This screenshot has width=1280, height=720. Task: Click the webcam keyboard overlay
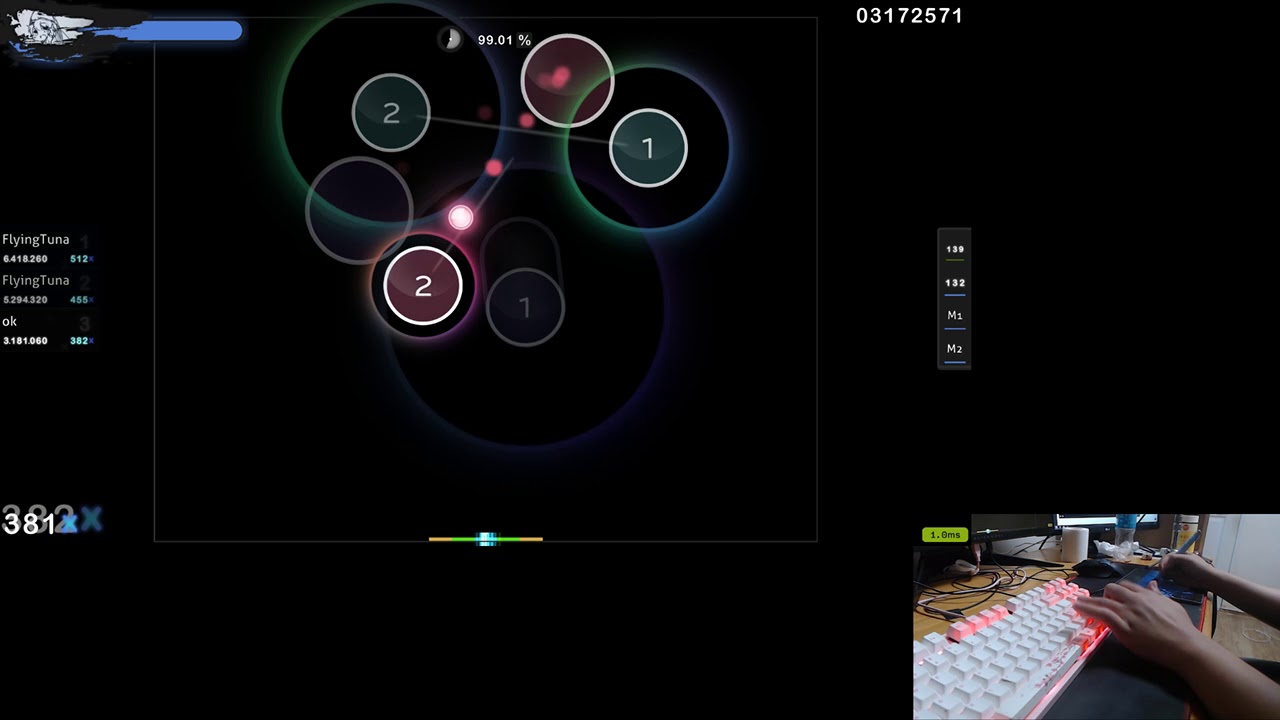click(x=1096, y=617)
